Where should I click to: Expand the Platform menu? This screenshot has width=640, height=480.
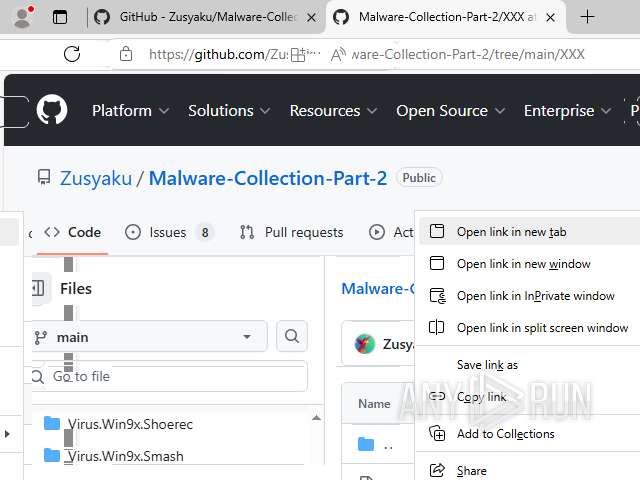(131, 111)
